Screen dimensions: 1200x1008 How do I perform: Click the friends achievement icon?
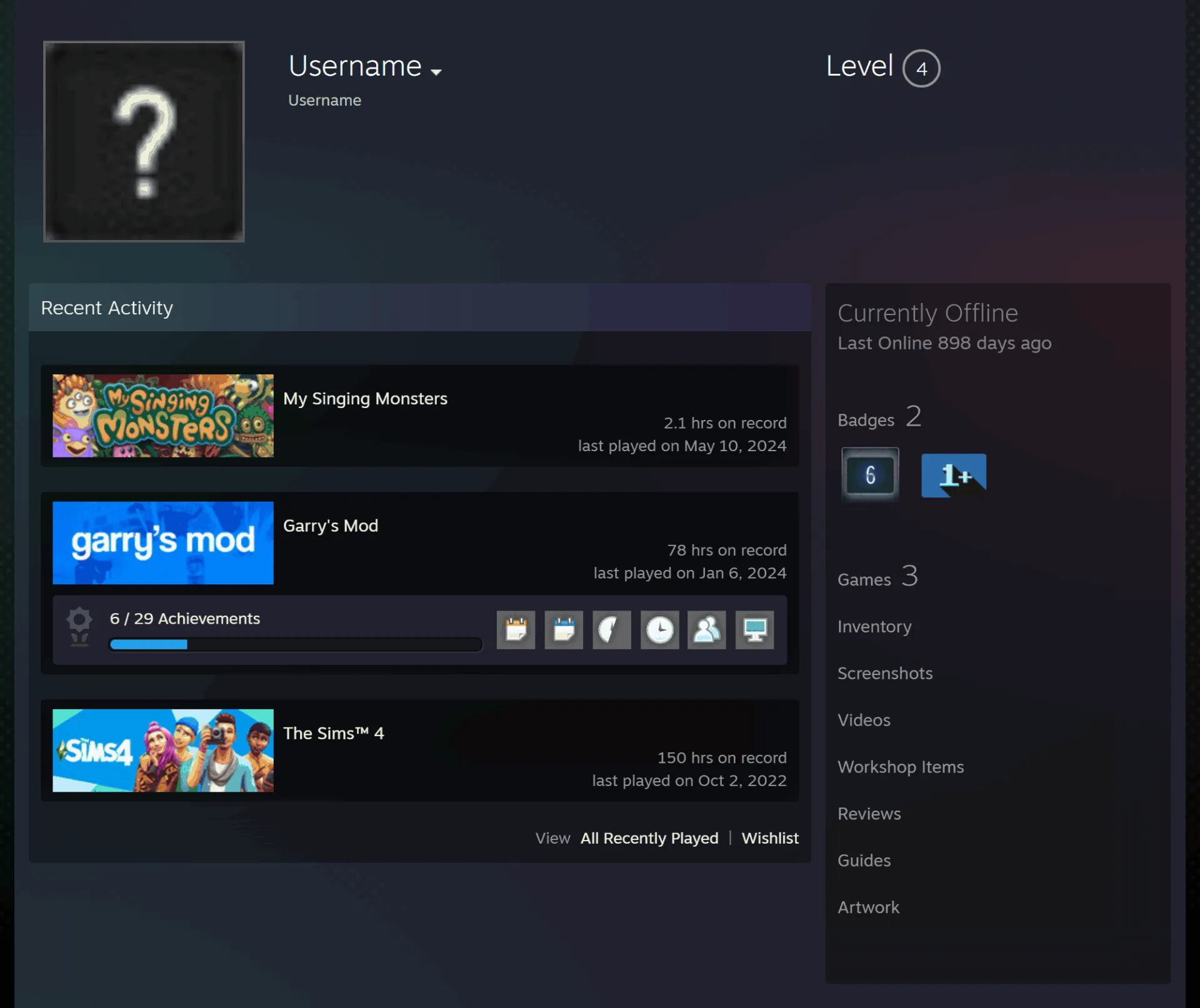[x=707, y=630]
